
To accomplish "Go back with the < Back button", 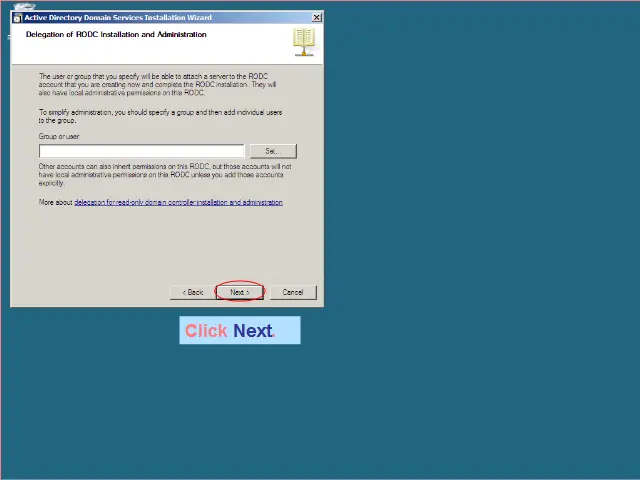I will coord(192,292).
